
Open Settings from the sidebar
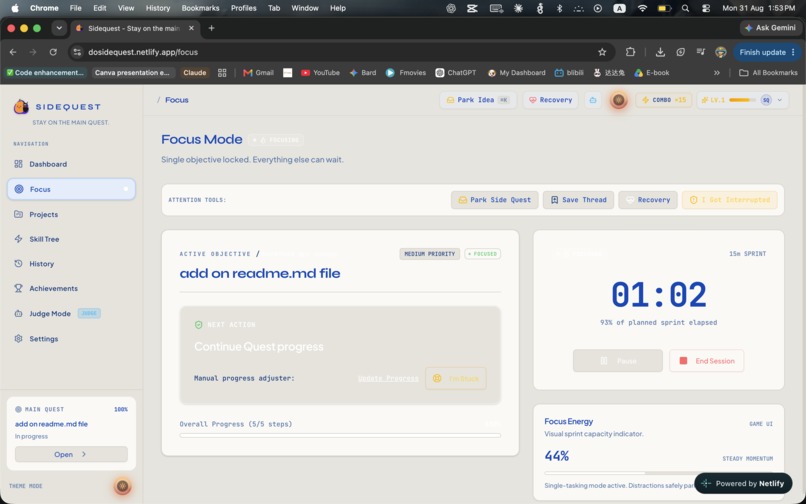[71, 339]
